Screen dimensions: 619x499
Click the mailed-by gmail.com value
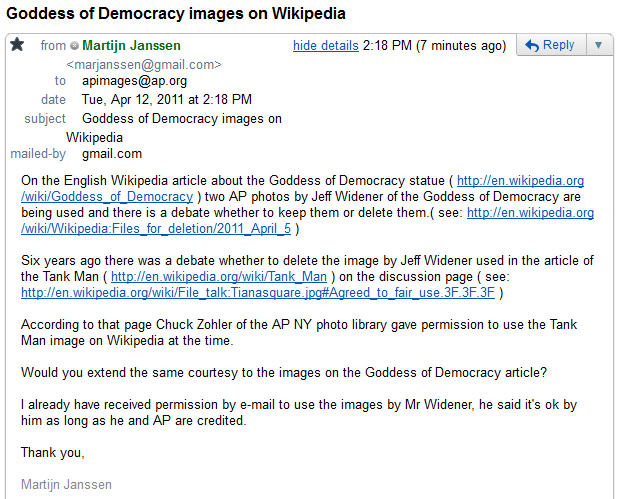pyautogui.click(x=112, y=154)
